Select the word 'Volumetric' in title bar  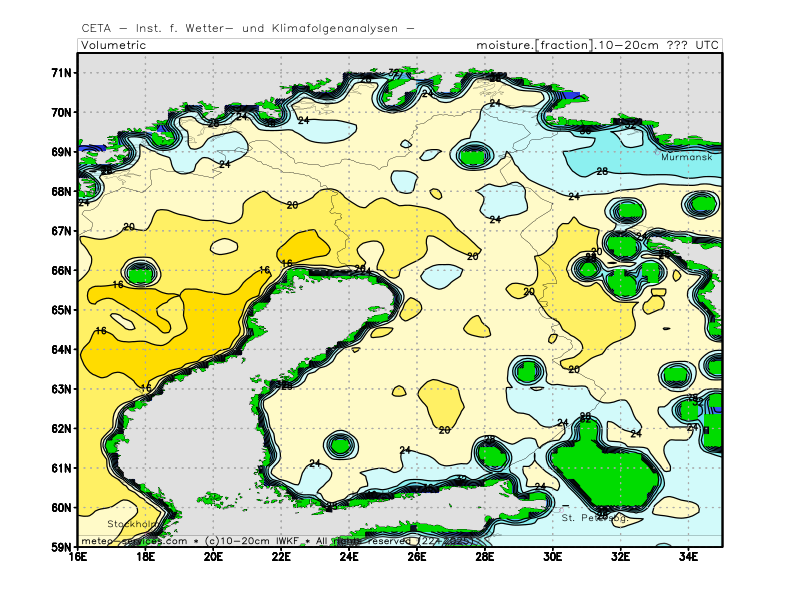(113, 45)
